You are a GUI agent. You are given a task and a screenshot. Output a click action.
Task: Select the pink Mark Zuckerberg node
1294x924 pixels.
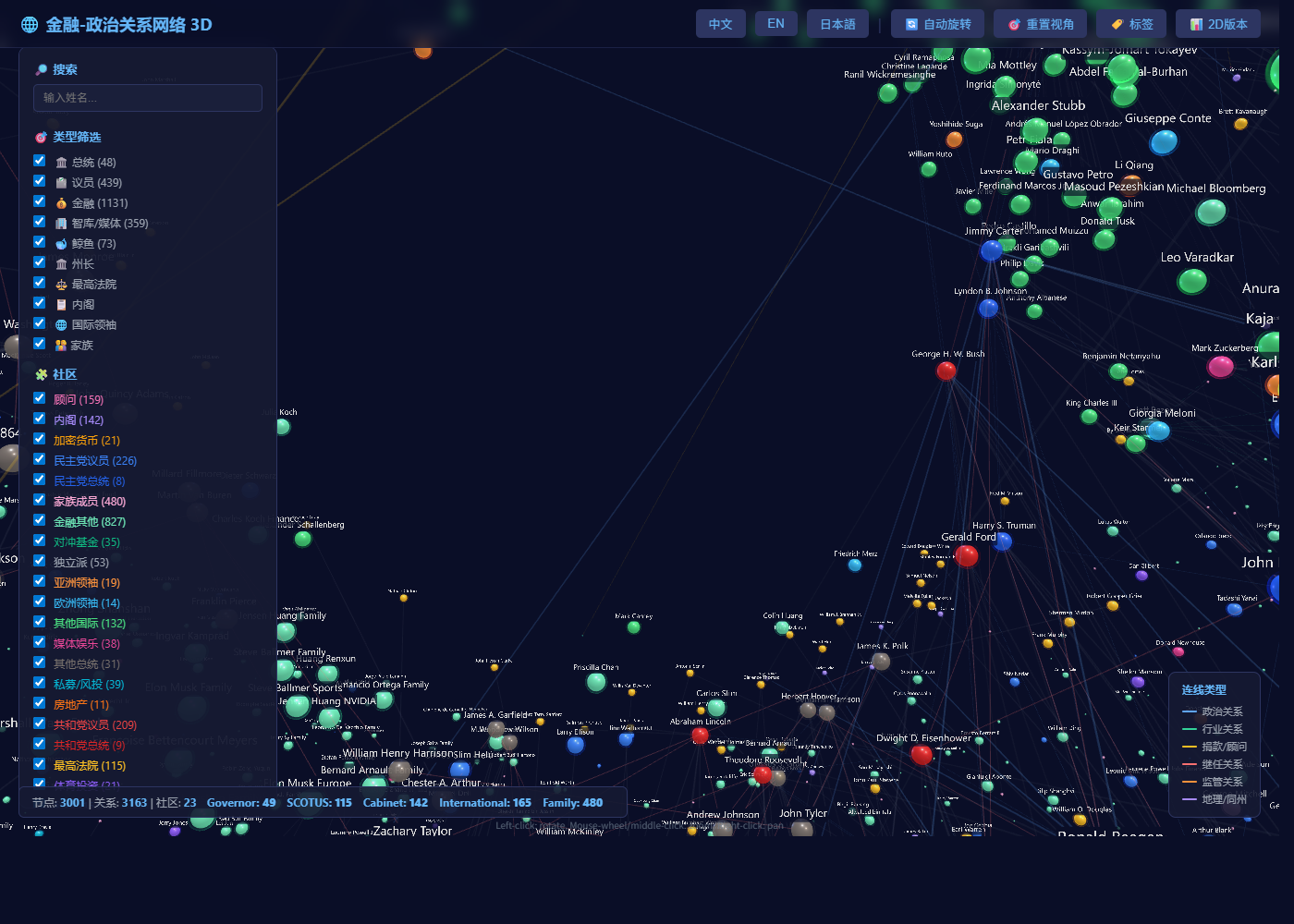(1220, 367)
